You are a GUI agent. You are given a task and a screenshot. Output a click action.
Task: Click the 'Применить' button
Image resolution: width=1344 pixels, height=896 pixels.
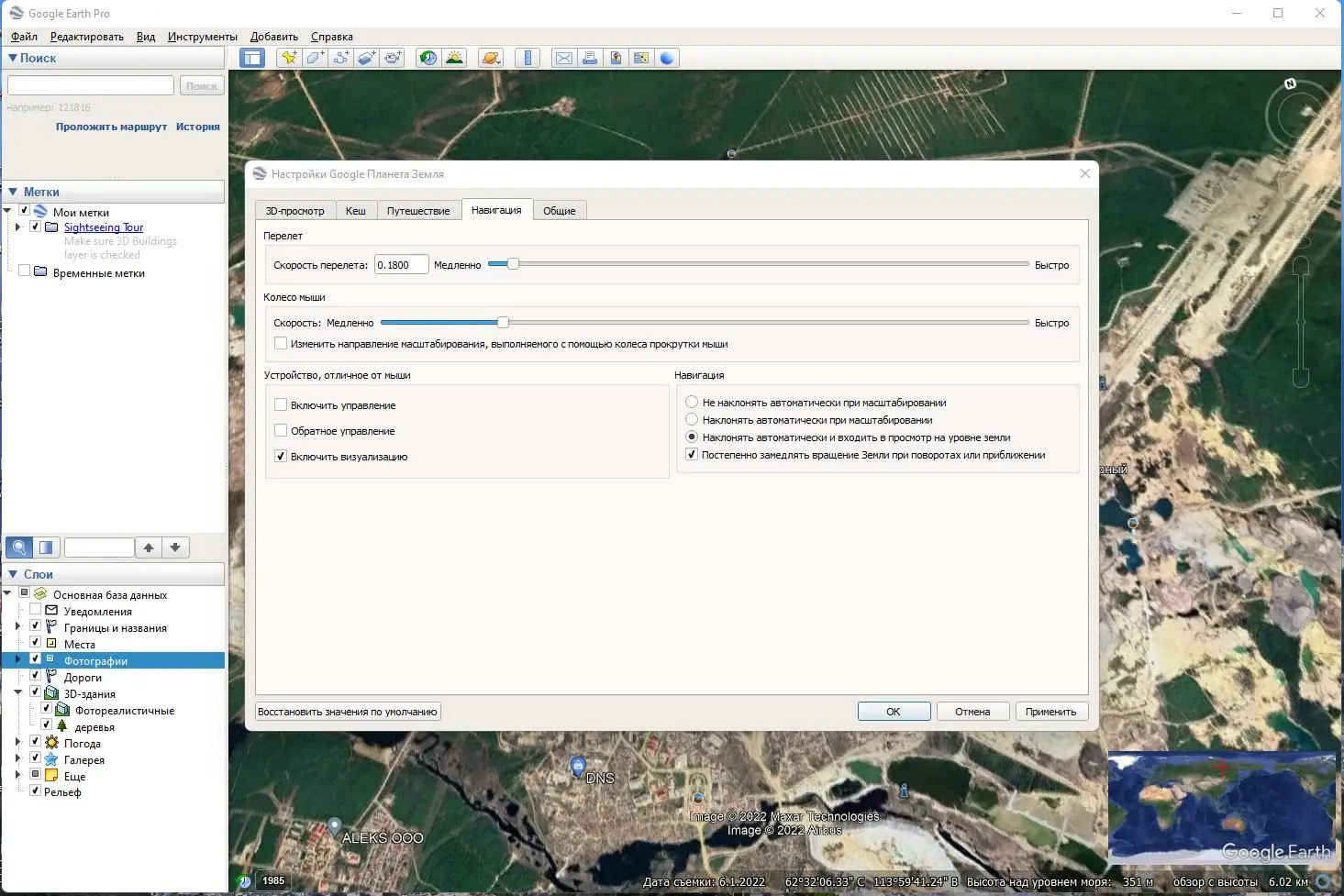point(1051,712)
